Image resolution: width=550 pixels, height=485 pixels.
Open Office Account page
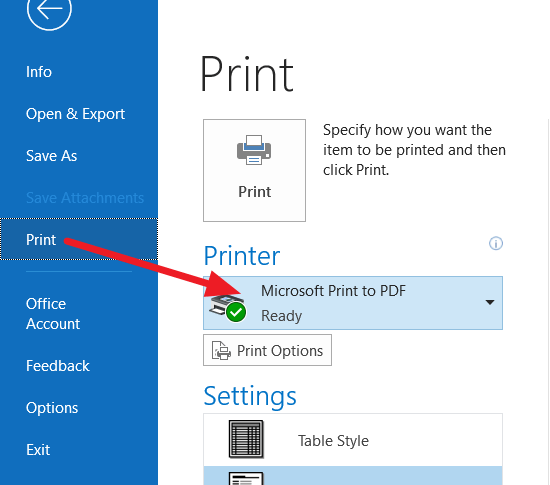tap(53, 314)
